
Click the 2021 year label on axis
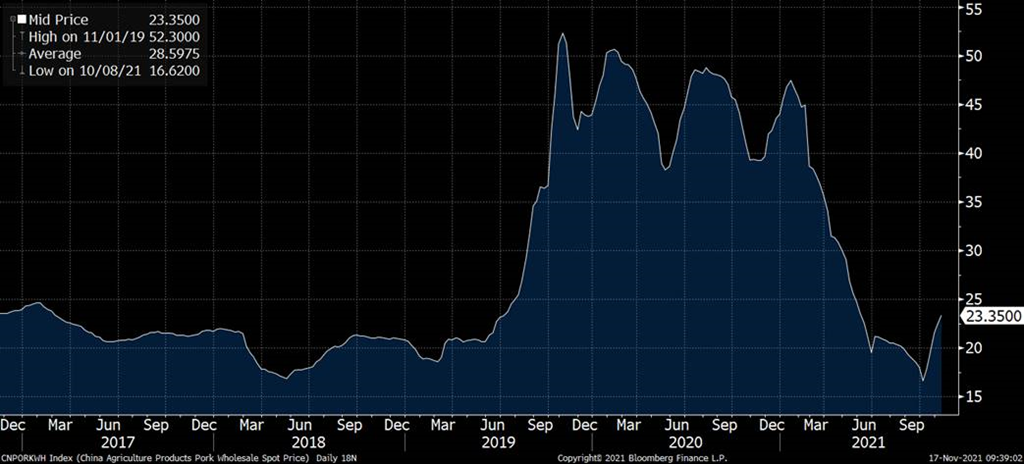tap(868, 440)
